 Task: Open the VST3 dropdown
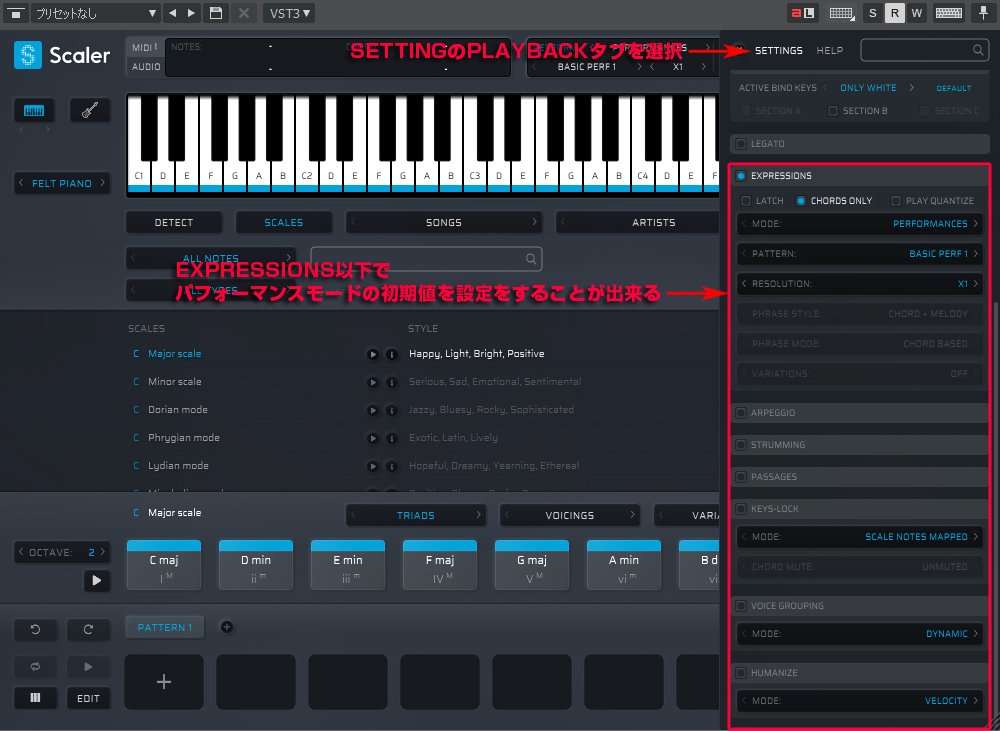click(x=289, y=13)
